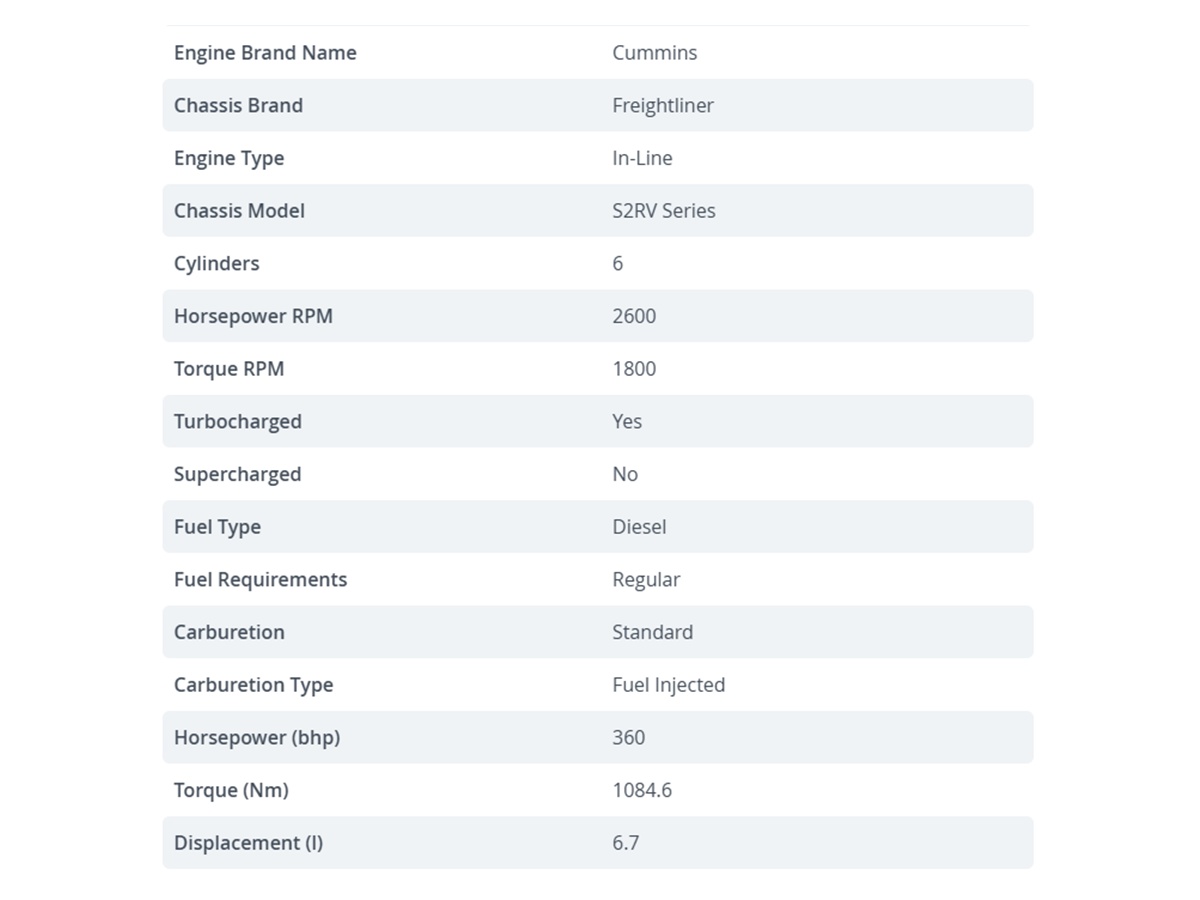Click the Carburetion value Standard

coord(652,632)
